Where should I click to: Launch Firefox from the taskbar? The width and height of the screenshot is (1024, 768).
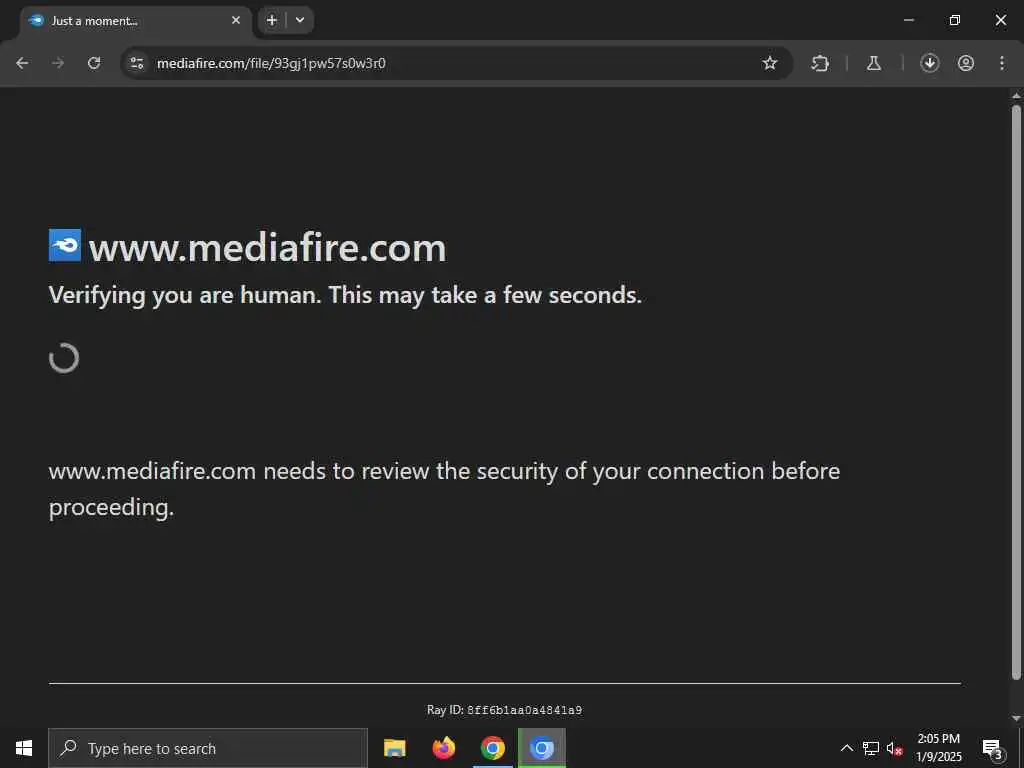pyautogui.click(x=443, y=748)
